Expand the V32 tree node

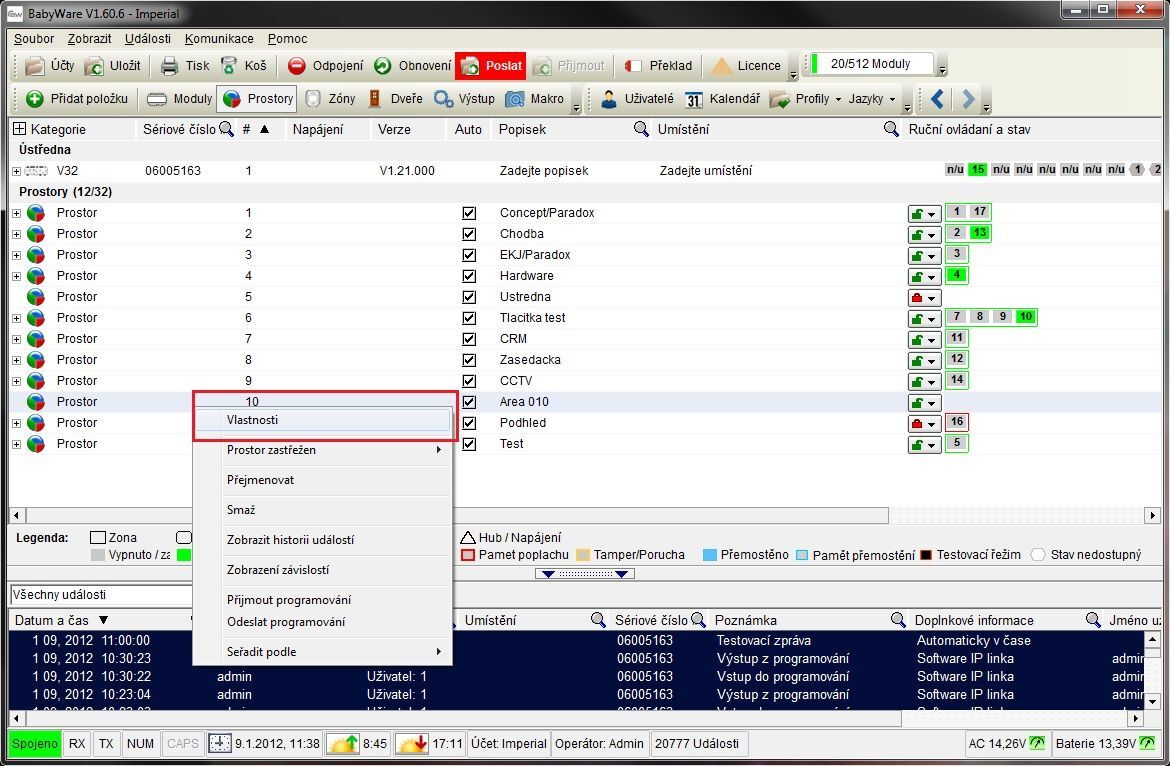[x=17, y=171]
